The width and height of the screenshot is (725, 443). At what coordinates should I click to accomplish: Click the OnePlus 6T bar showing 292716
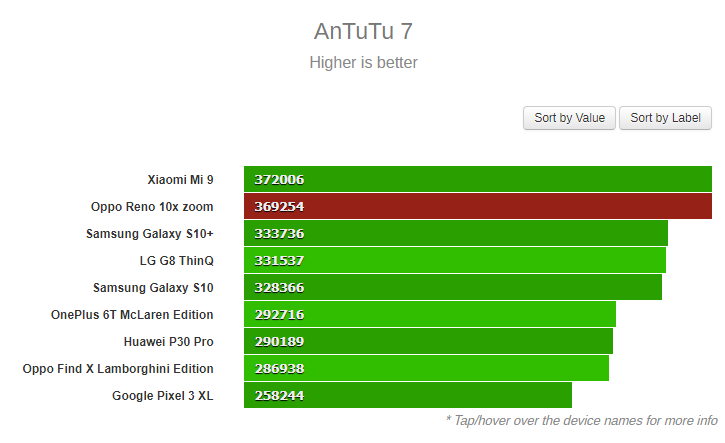click(429, 315)
